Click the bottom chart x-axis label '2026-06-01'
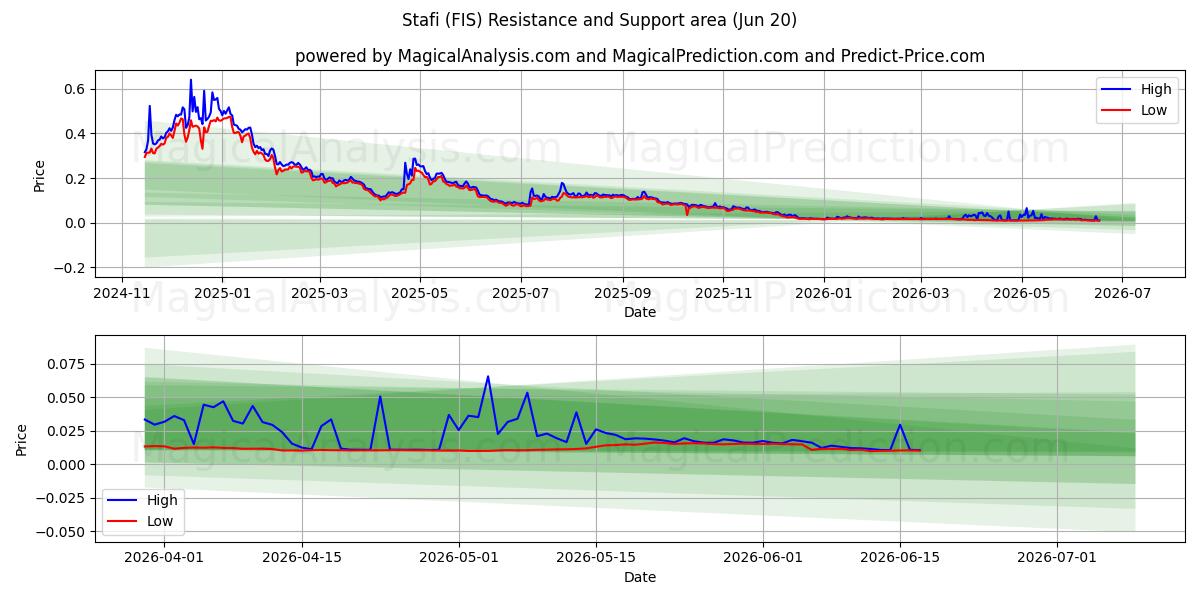Image resolution: width=1200 pixels, height=600 pixels. [763, 558]
